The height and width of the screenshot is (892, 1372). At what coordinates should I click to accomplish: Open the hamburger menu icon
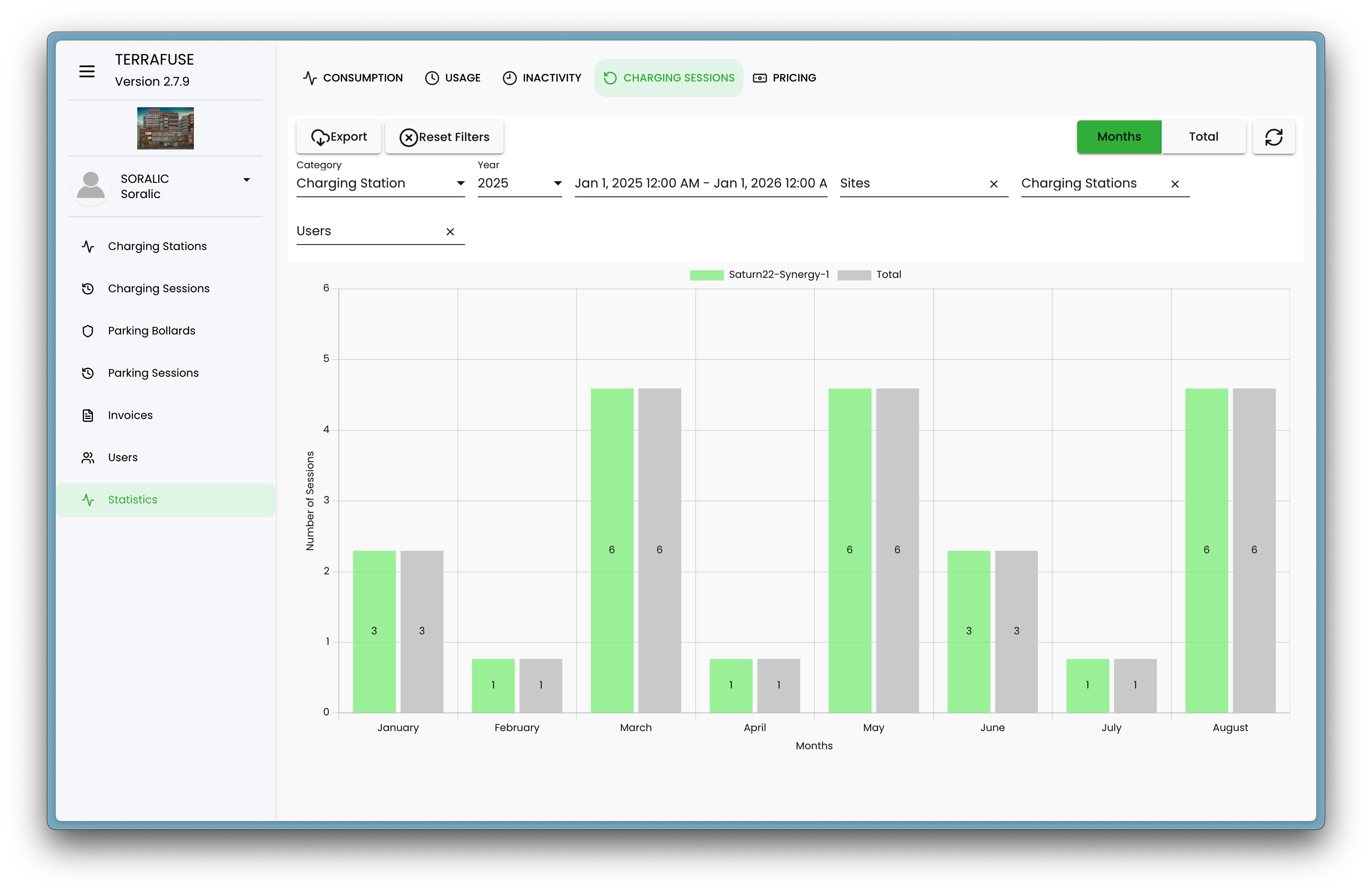87,71
